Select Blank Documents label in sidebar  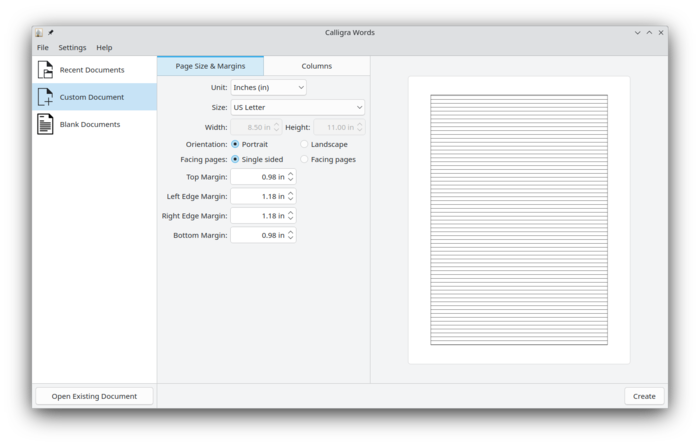90,125
